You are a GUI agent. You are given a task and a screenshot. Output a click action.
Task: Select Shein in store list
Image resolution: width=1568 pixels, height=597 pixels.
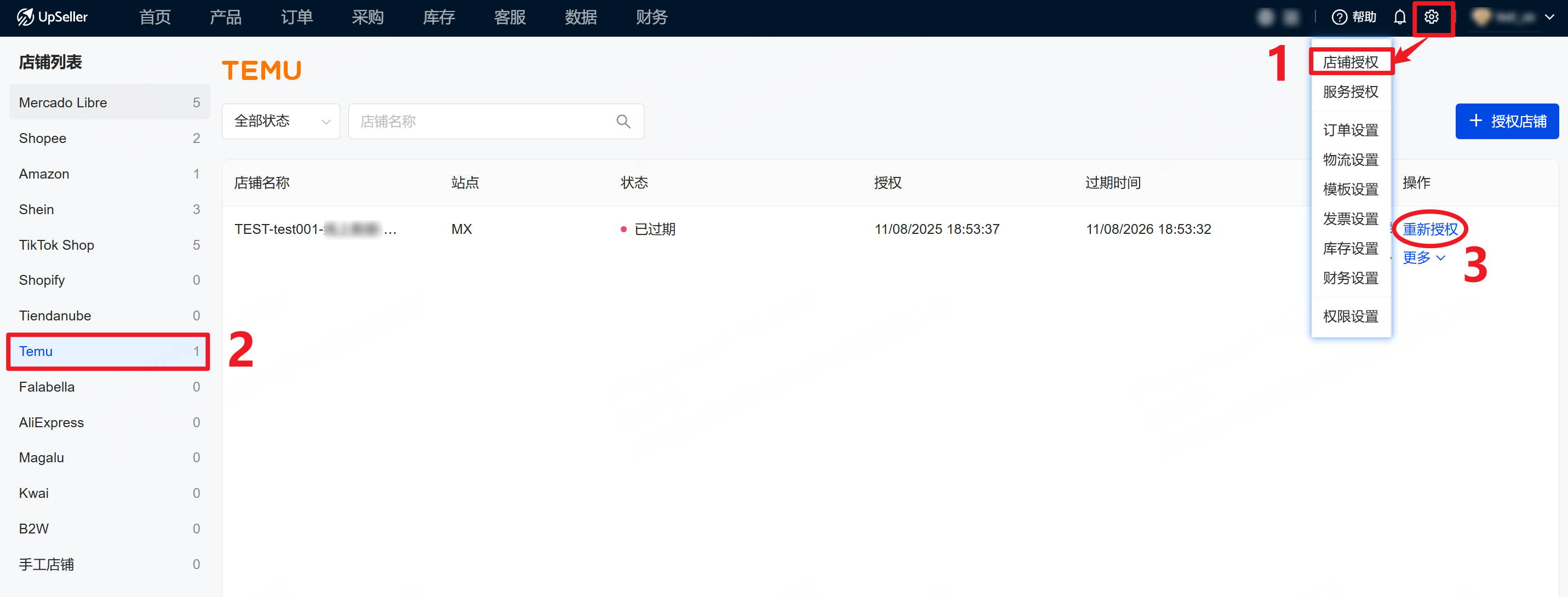coord(110,209)
